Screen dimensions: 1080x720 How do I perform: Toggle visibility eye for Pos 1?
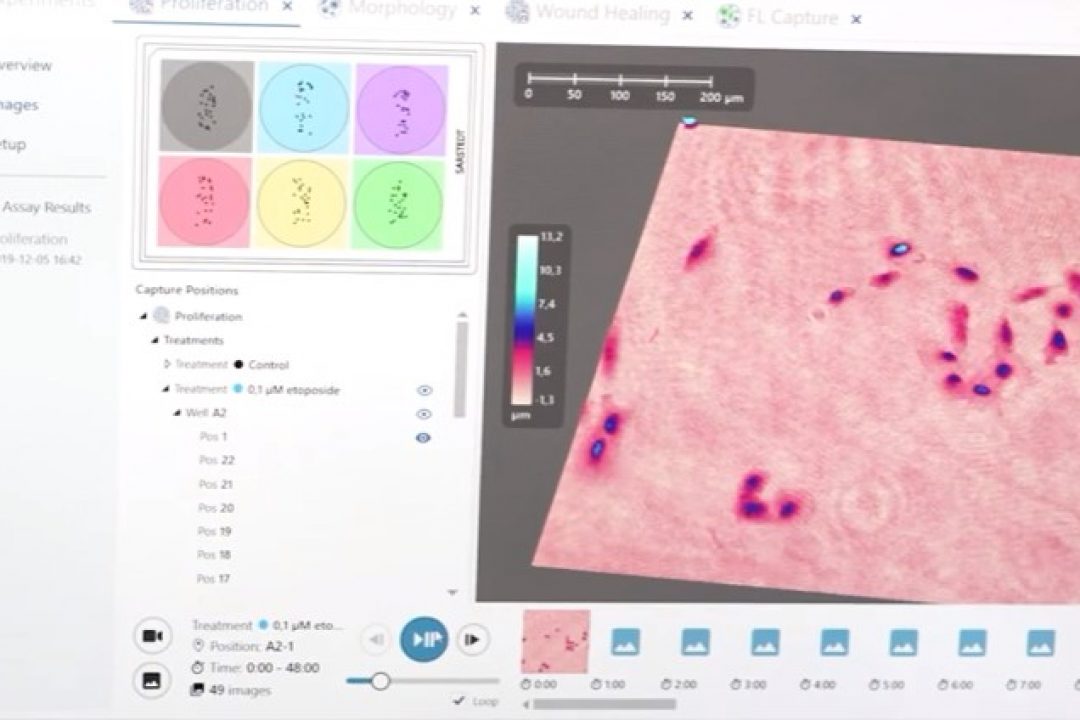pyautogui.click(x=423, y=437)
